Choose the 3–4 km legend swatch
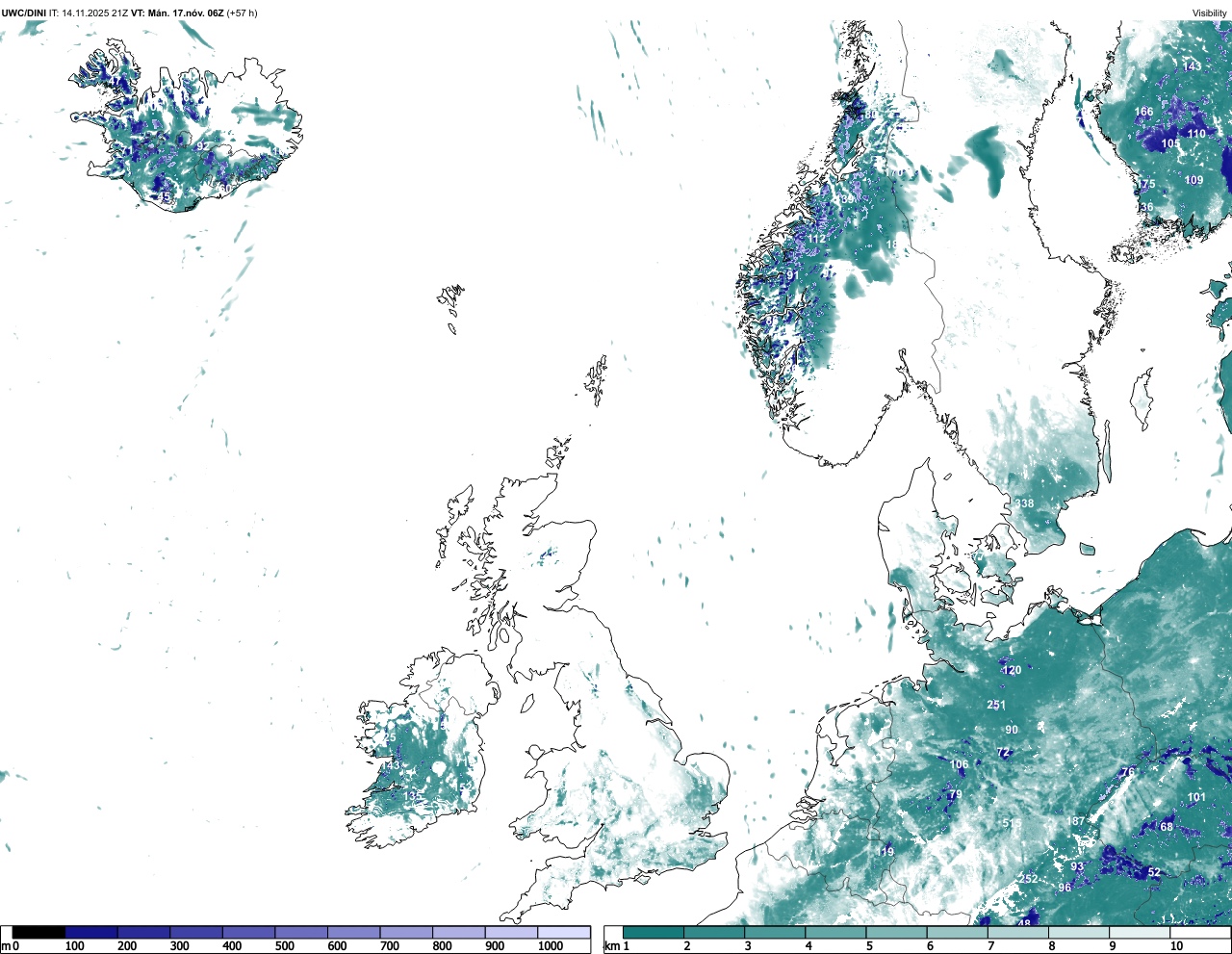 tap(774, 932)
